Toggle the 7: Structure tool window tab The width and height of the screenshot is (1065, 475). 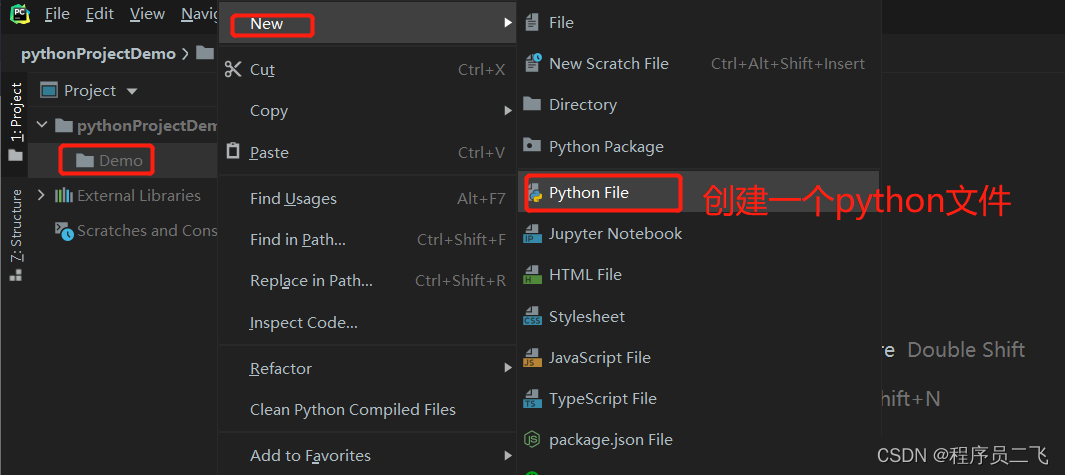(16, 225)
